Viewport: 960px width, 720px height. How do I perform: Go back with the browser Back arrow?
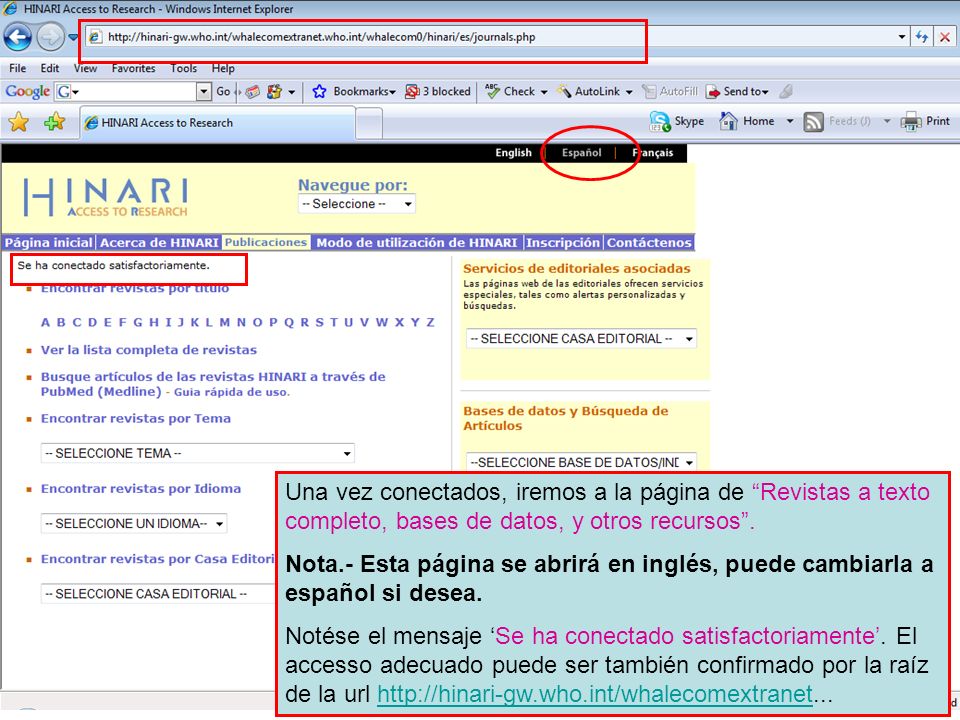(x=18, y=37)
